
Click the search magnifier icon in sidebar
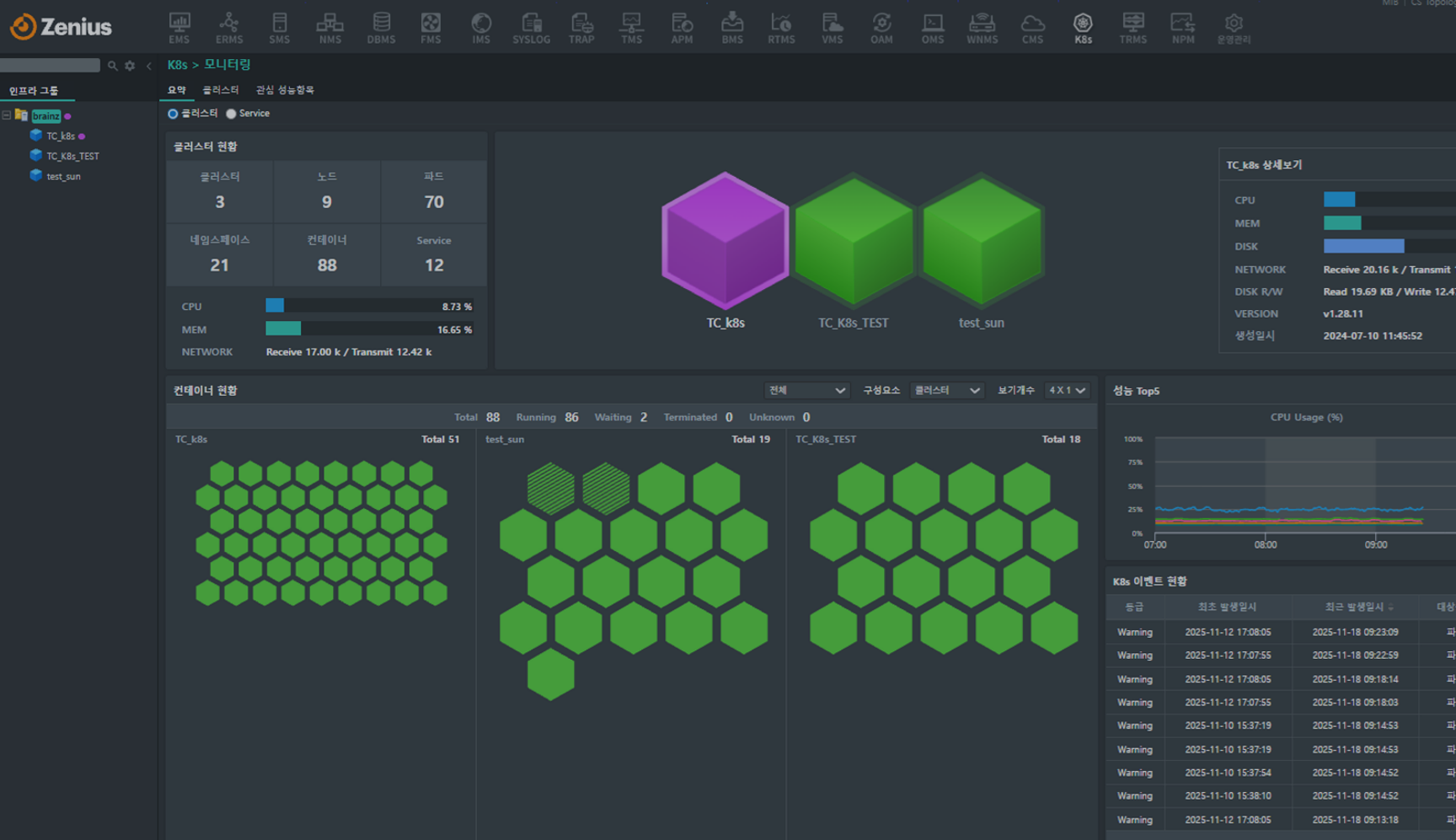(112, 66)
